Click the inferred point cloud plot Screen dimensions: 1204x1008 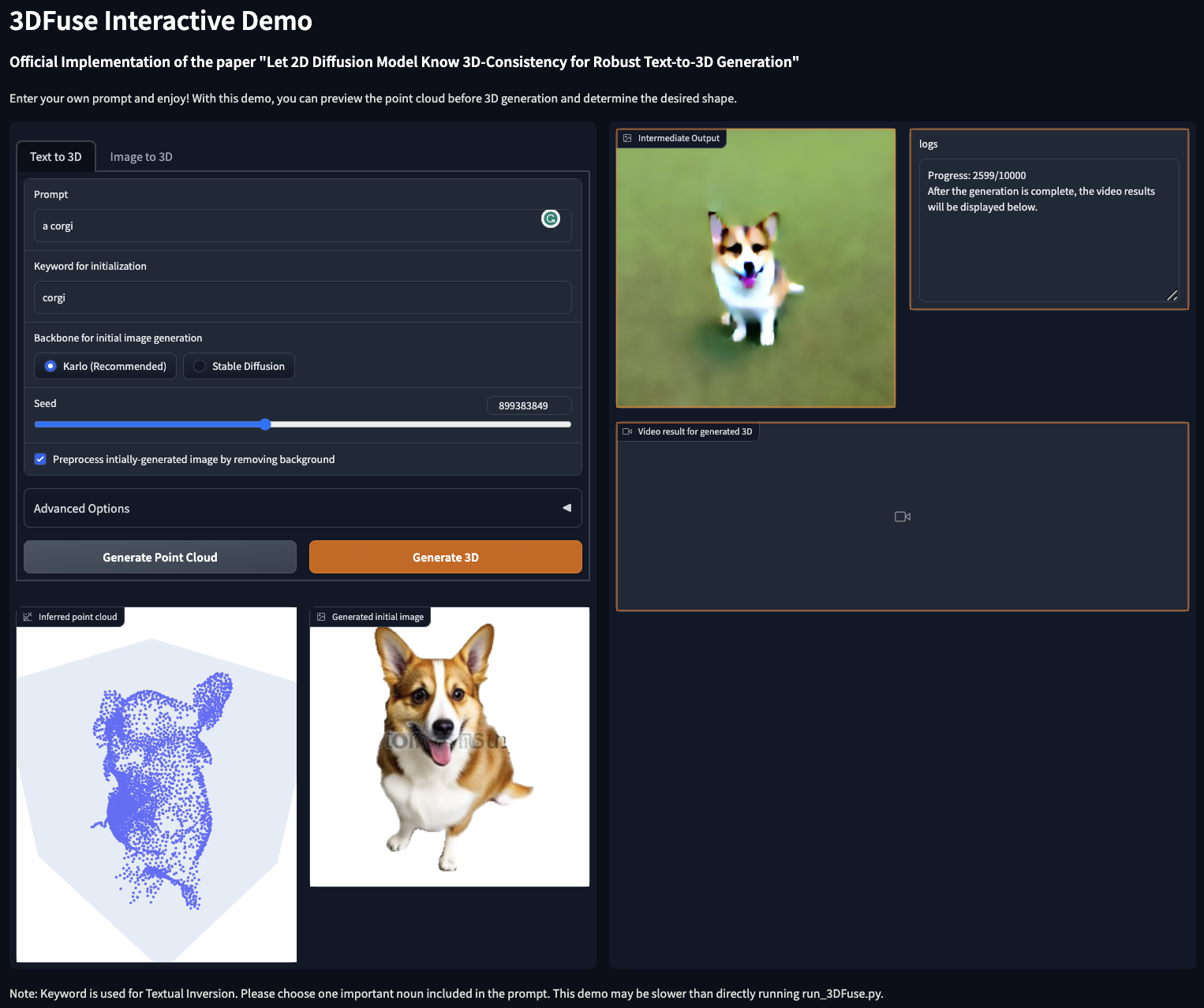[x=157, y=785]
